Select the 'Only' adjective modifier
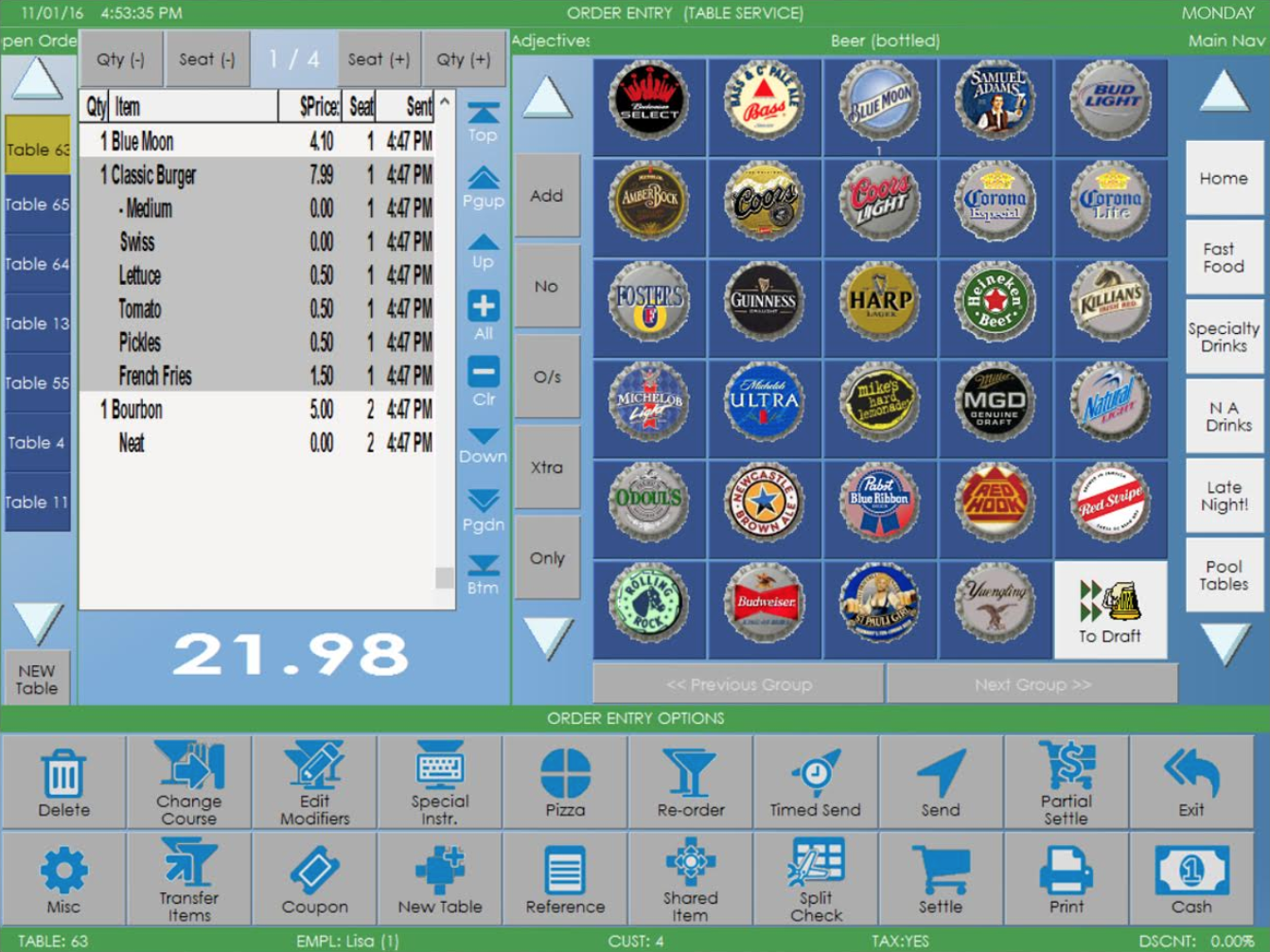1270x952 pixels. pyautogui.click(x=546, y=558)
